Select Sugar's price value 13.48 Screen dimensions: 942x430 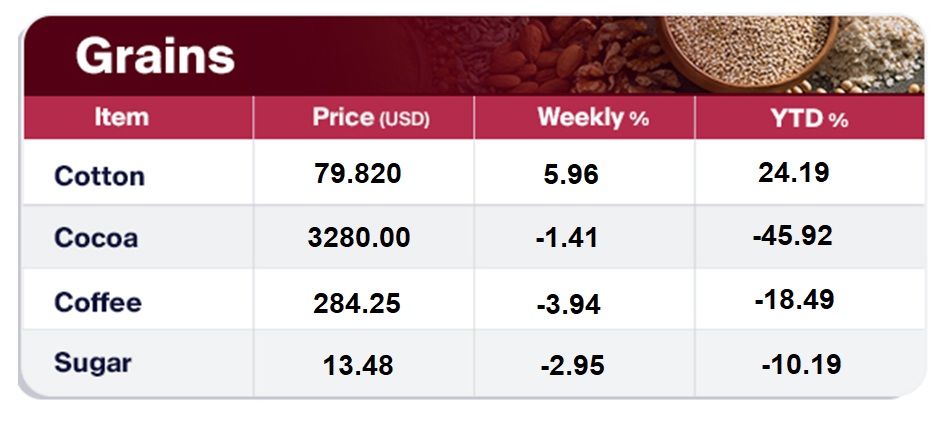(358, 365)
